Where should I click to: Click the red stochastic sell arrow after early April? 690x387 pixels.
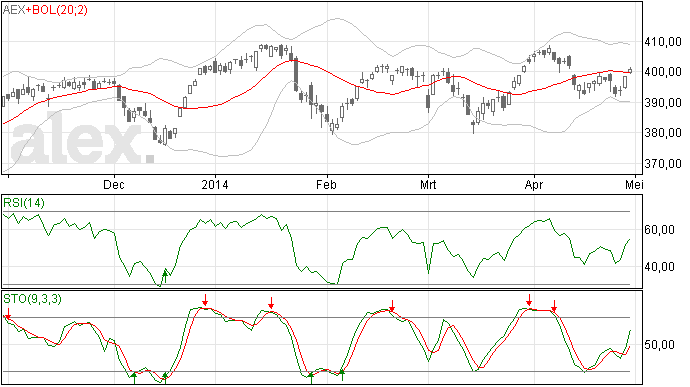coord(554,306)
